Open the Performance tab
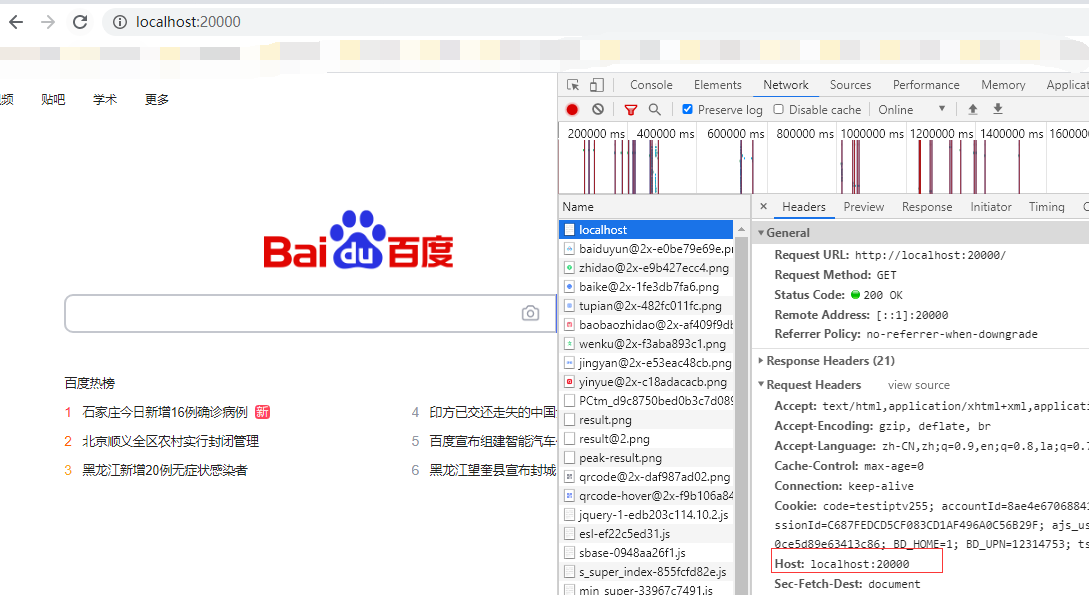 point(926,85)
